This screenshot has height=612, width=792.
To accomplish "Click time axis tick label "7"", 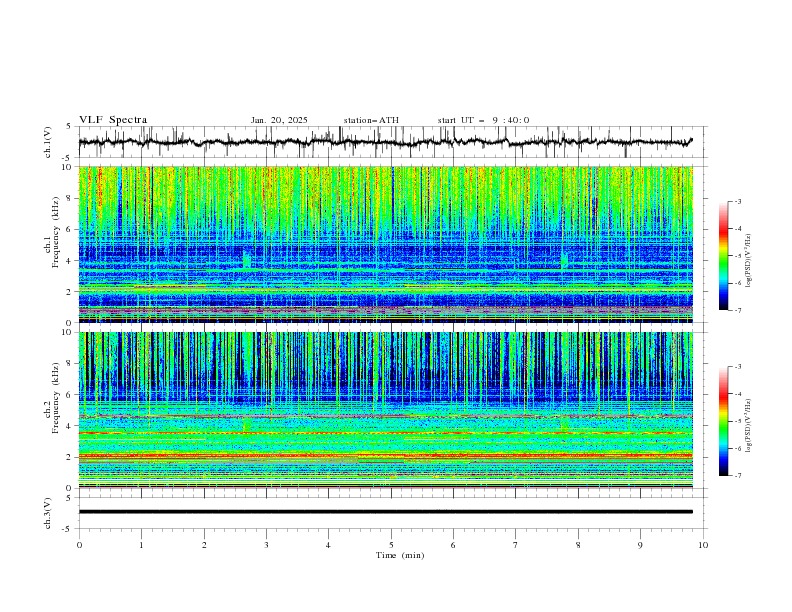I will coord(516,545).
